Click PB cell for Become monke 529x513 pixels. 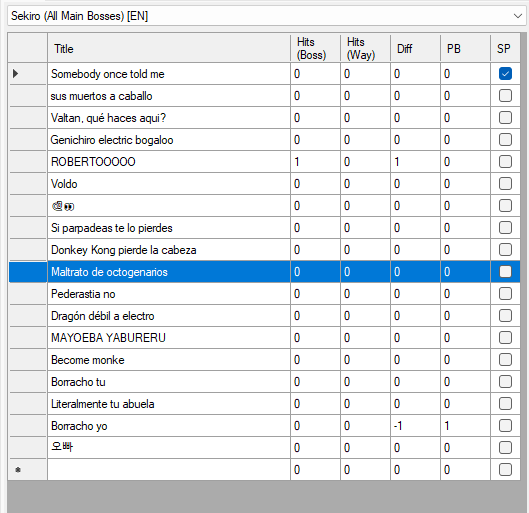pos(465,360)
